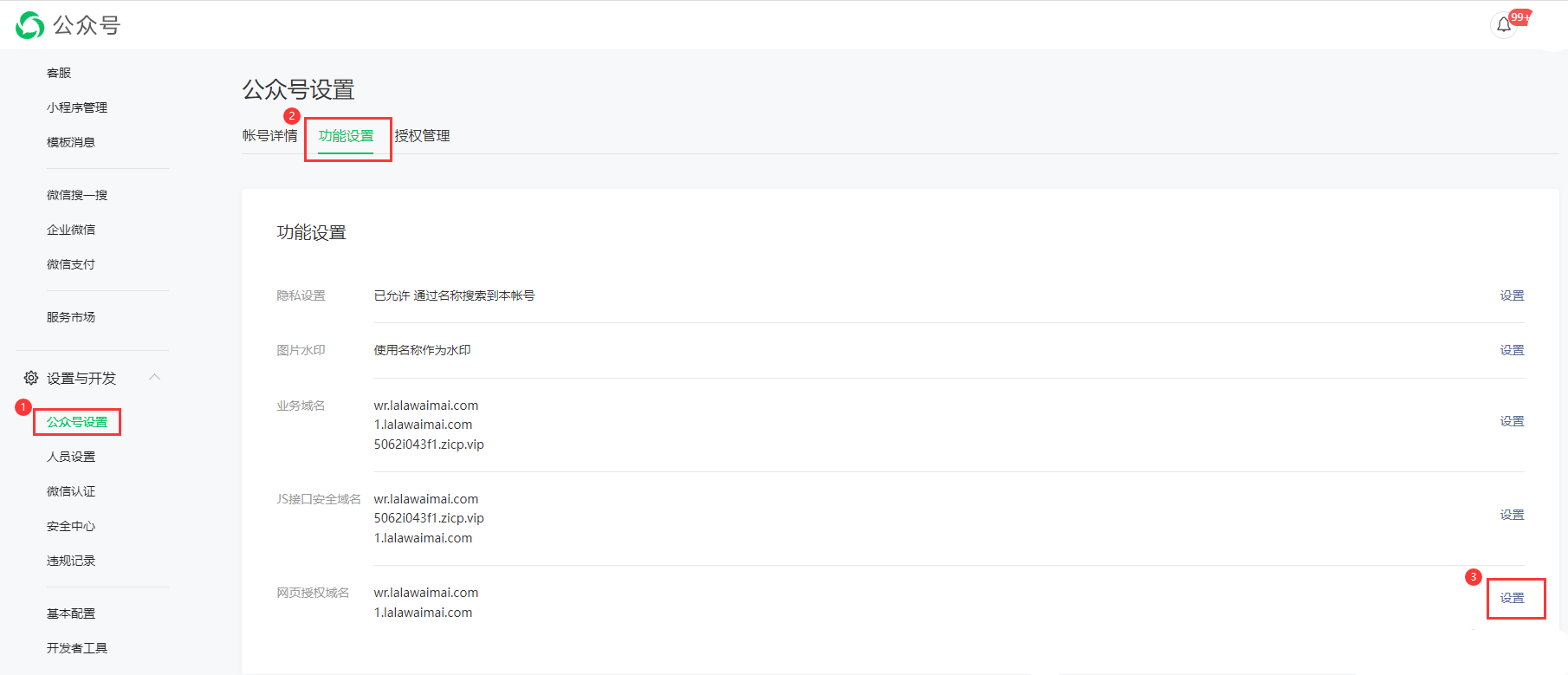Click 设置 link for 隐私设置
This screenshot has height=675, width=1568.
tap(1512, 295)
